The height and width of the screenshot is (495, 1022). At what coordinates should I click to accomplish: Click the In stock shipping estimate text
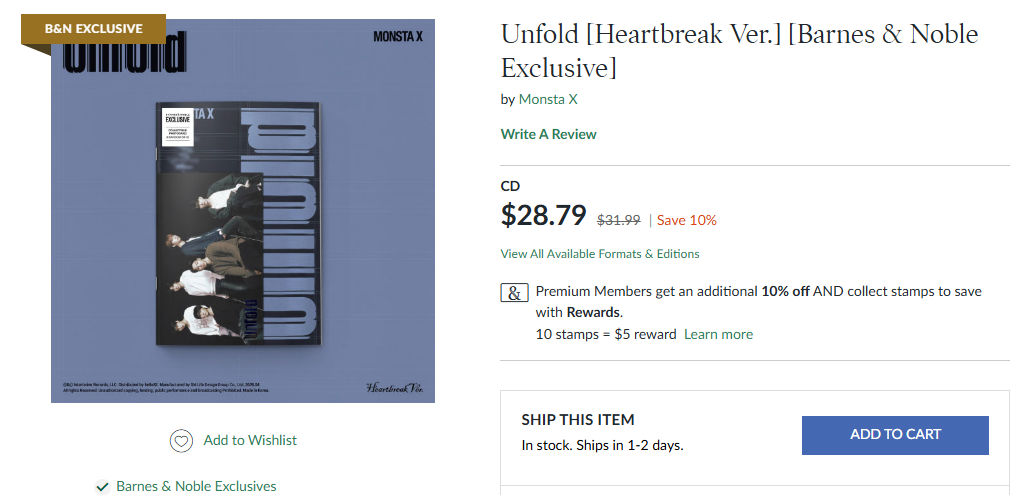pos(602,445)
